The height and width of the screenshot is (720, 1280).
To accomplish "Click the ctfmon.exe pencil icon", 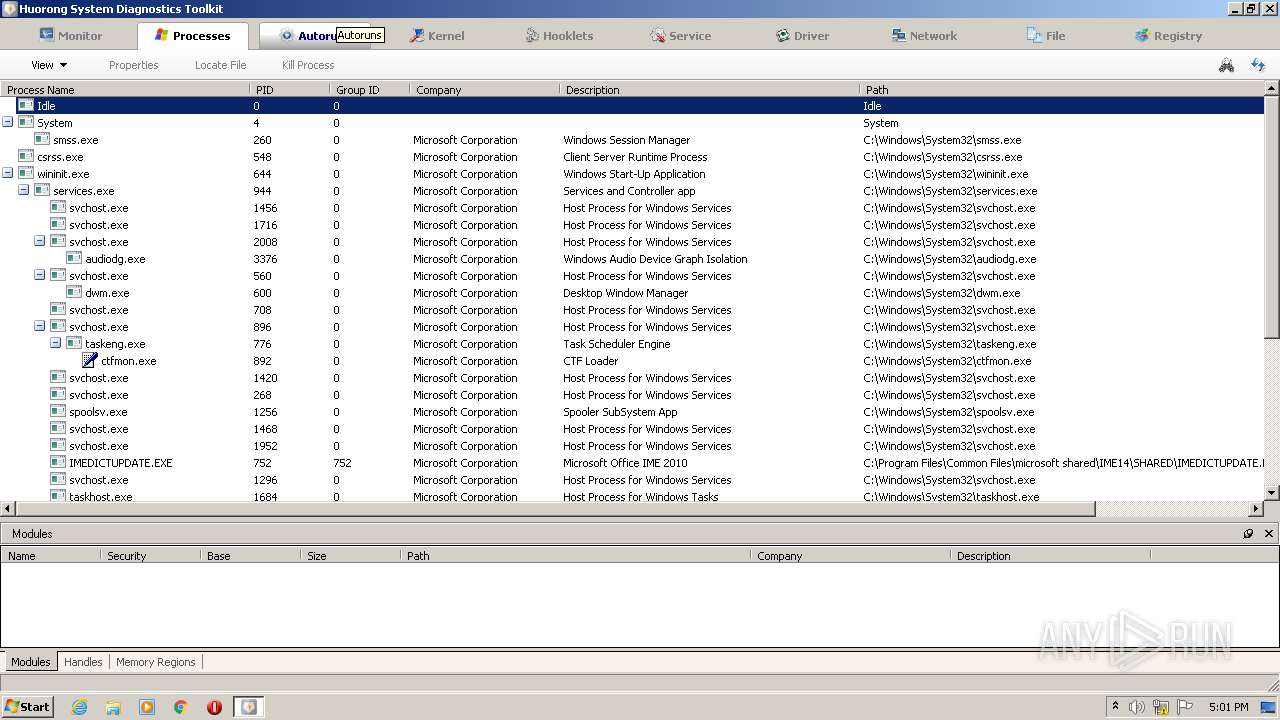I will click(x=90, y=361).
